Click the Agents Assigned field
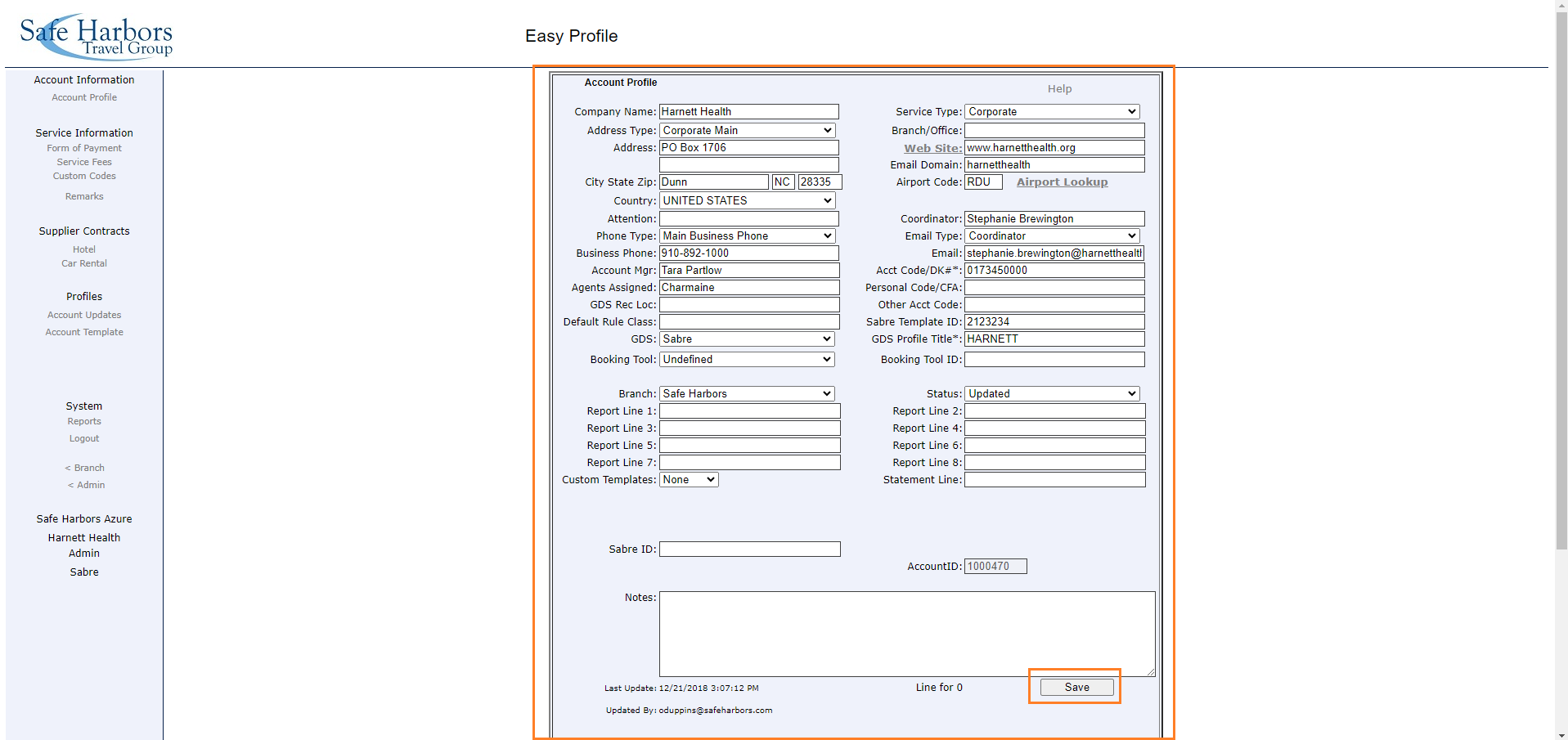The width and height of the screenshot is (1568, 740). 749,288
